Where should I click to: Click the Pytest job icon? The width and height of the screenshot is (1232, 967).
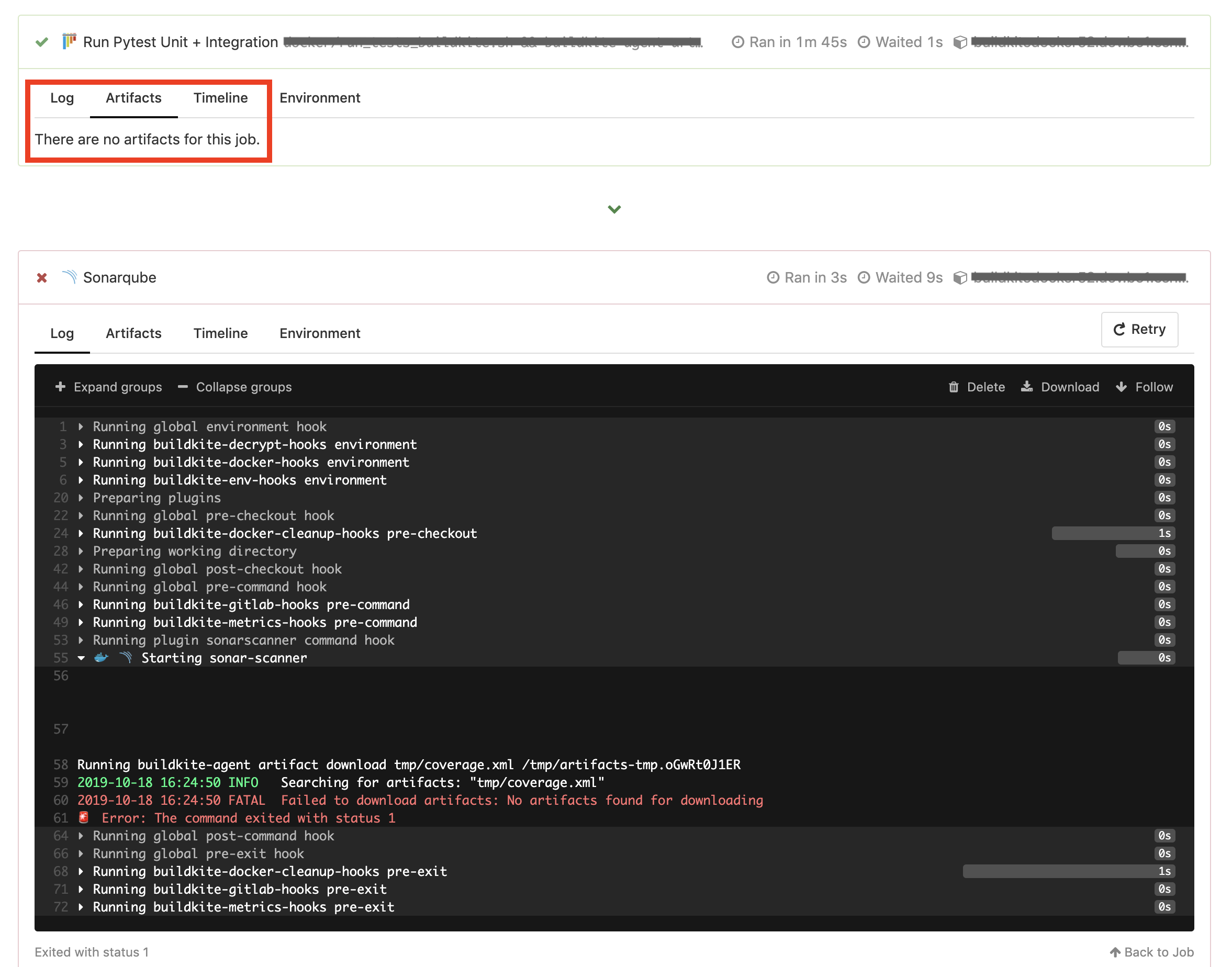tap(69, 42)
